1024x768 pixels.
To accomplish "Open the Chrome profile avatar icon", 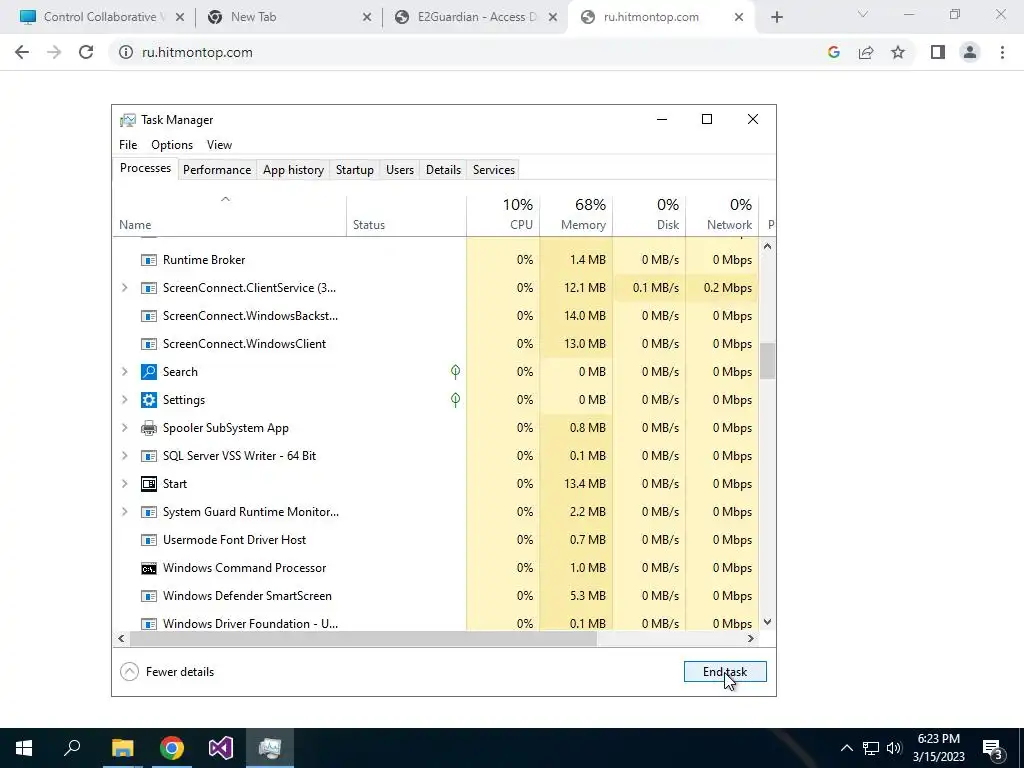I will point(970,52).
